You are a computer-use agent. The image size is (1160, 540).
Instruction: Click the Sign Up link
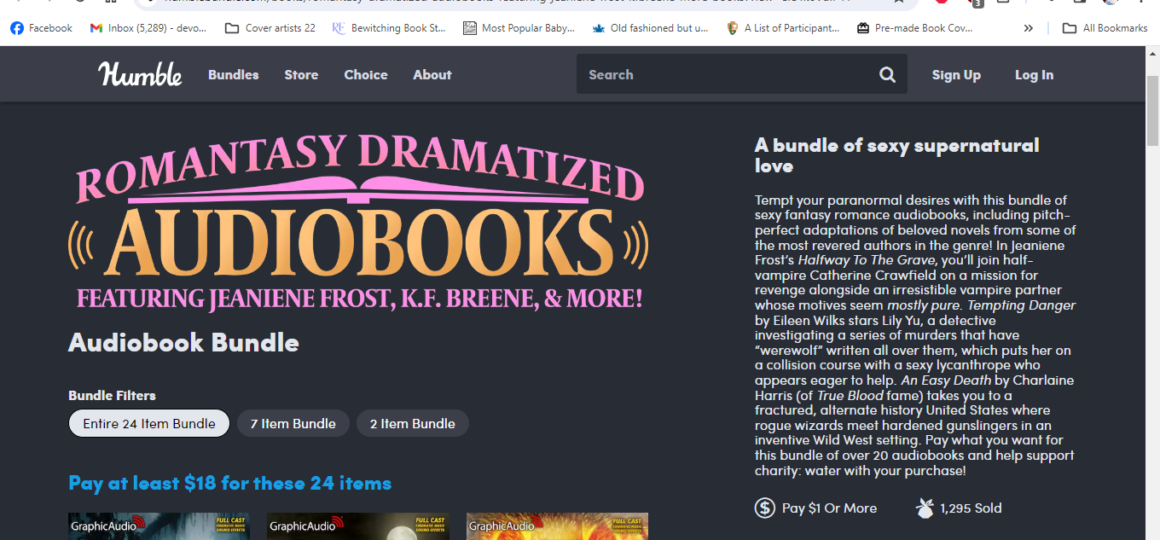click(x=956, y=75)
